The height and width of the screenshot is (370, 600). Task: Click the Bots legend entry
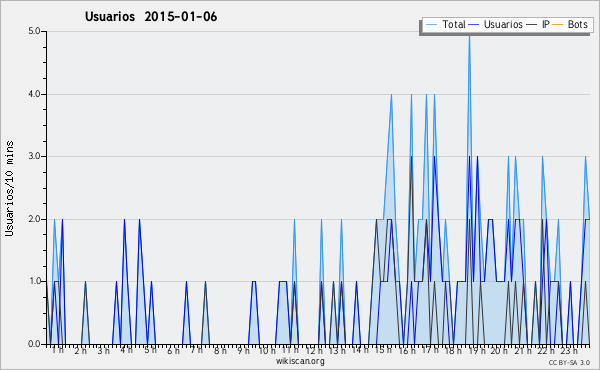(x=570, y=24)
